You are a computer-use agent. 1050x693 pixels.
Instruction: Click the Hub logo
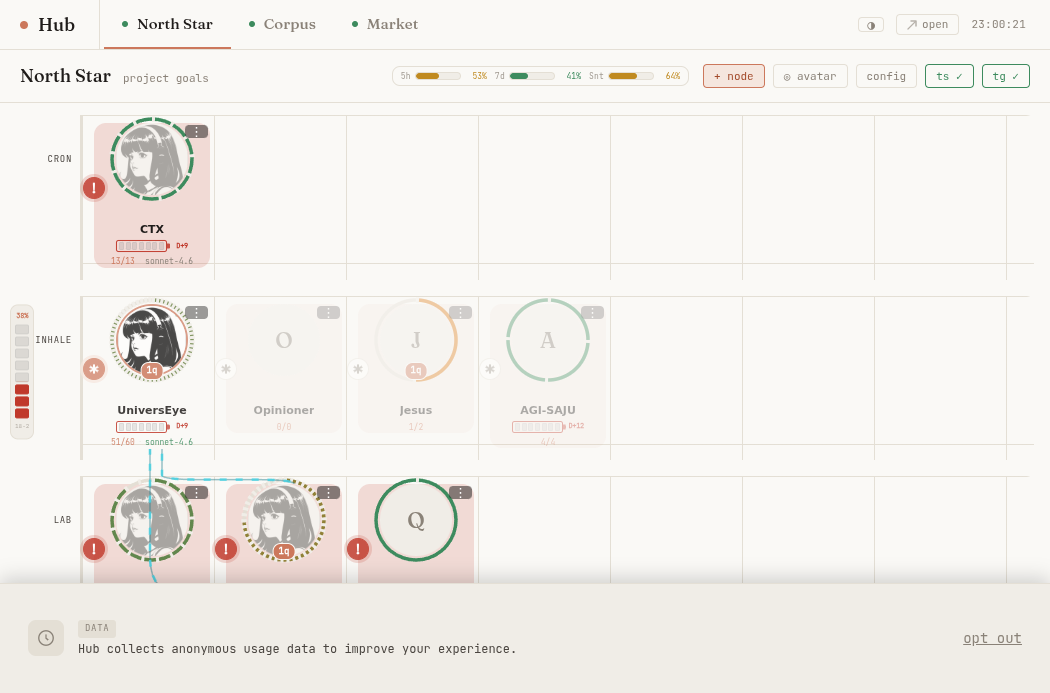(48, 25)
